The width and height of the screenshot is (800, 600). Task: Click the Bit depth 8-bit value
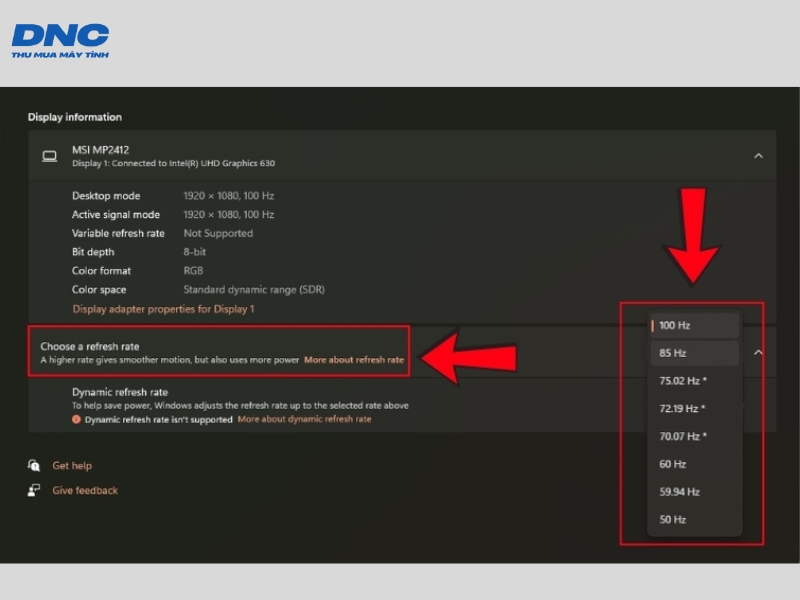(194, 252)
